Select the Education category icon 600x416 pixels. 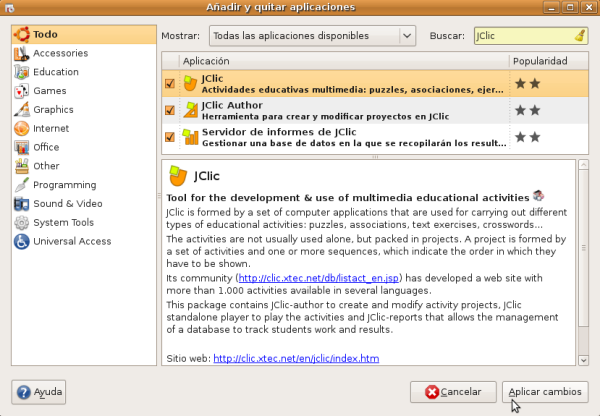pos(20,72)
